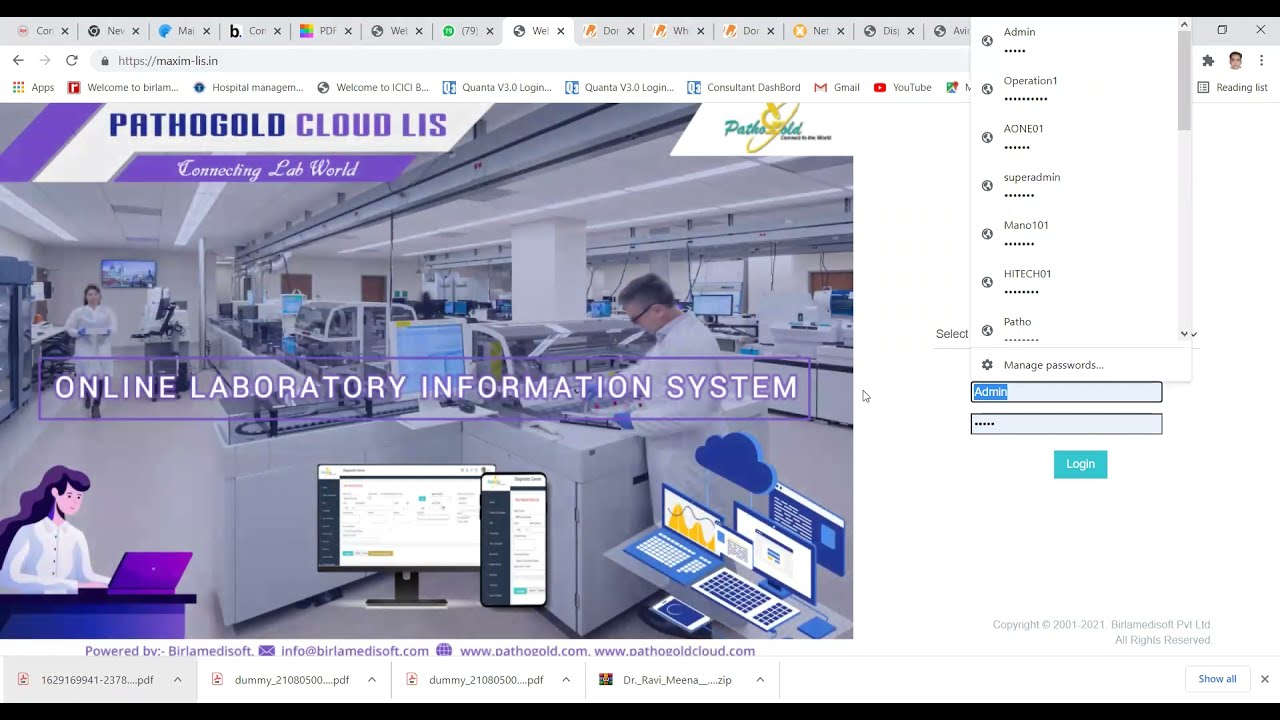Image resolution: width=1280 pixels, height=720 pixels.
Task: Open the YouTube bookmark
Action: tap(902, 88)
